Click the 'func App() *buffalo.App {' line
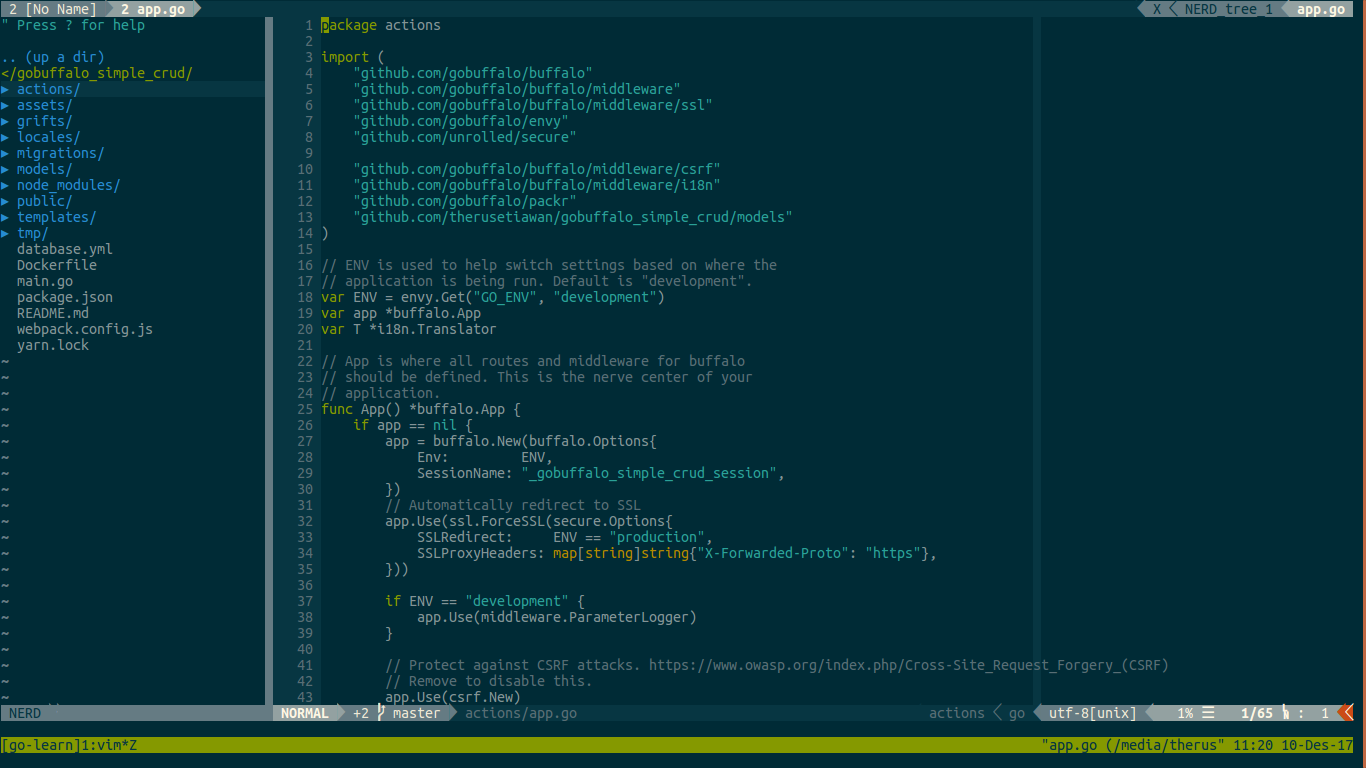This screenshot has height=768, width=1366. (421, 409)
